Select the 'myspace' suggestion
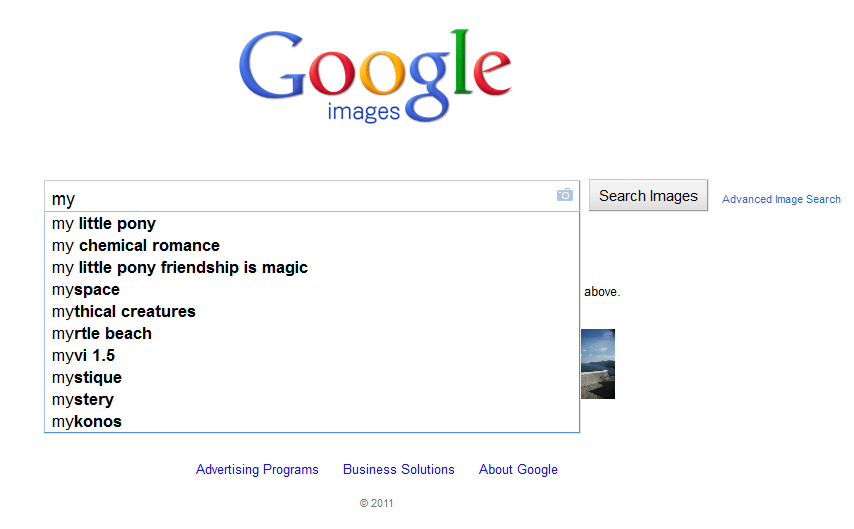The width and height of the screenshot is (854, 529). [x=86, y=290]
